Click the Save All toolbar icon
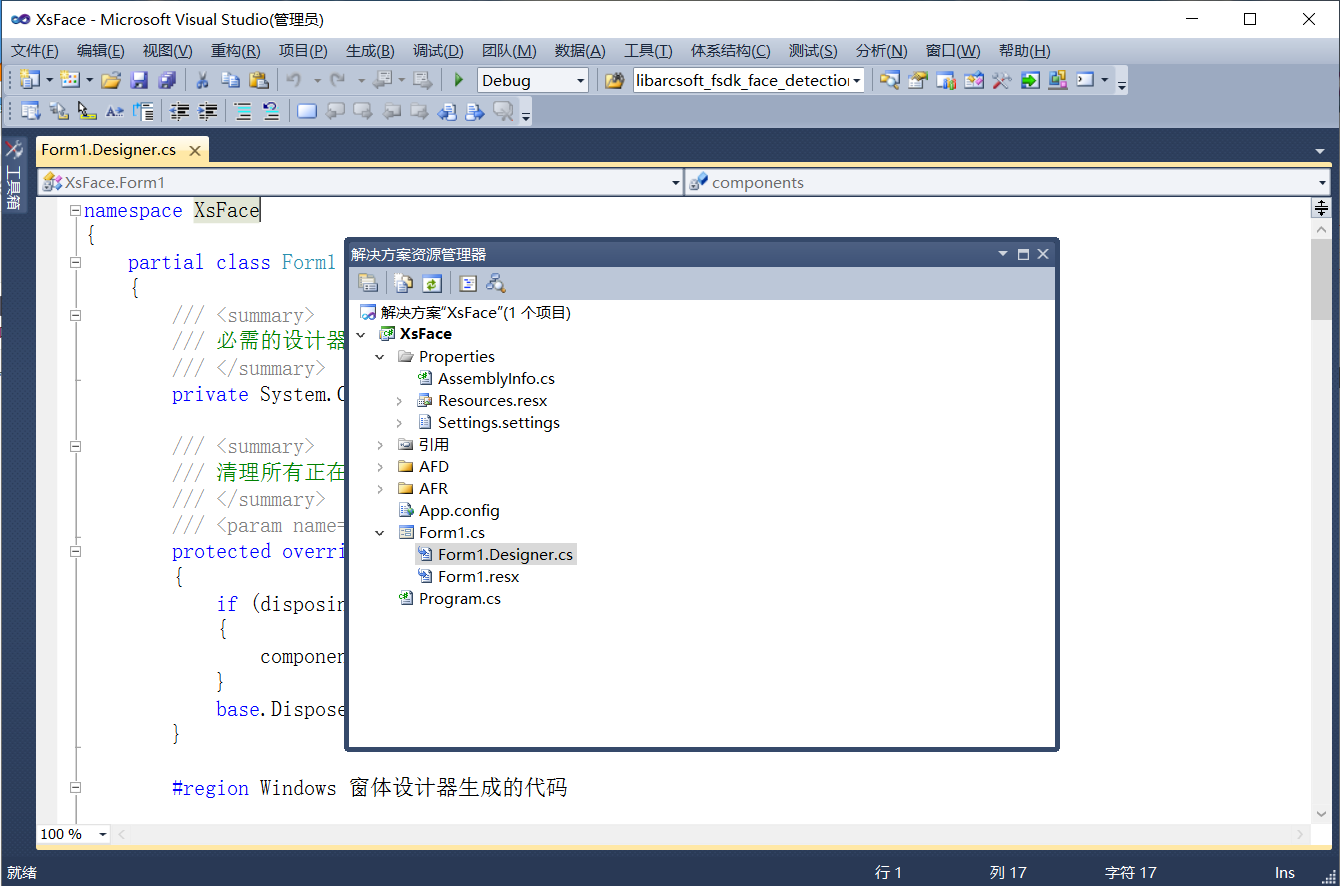The height and width of the screenshot is (886, 1340). coord(167,79)
